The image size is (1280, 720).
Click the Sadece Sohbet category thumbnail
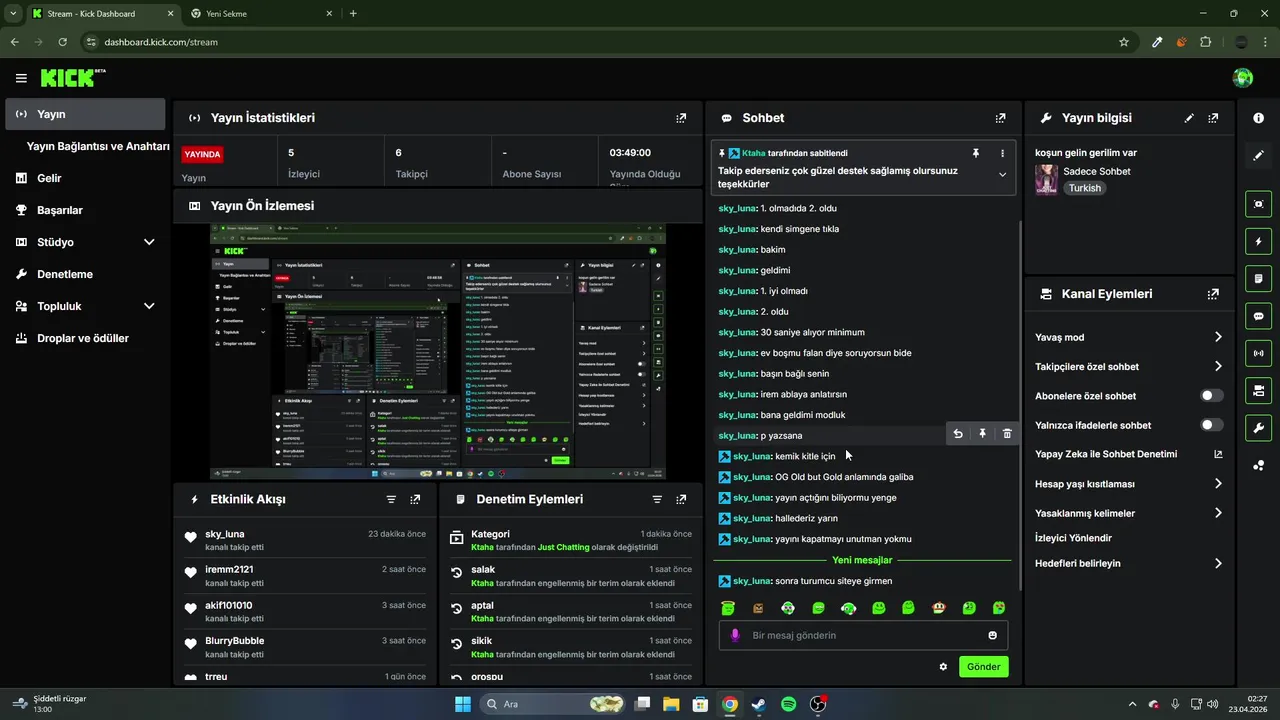1046,179
